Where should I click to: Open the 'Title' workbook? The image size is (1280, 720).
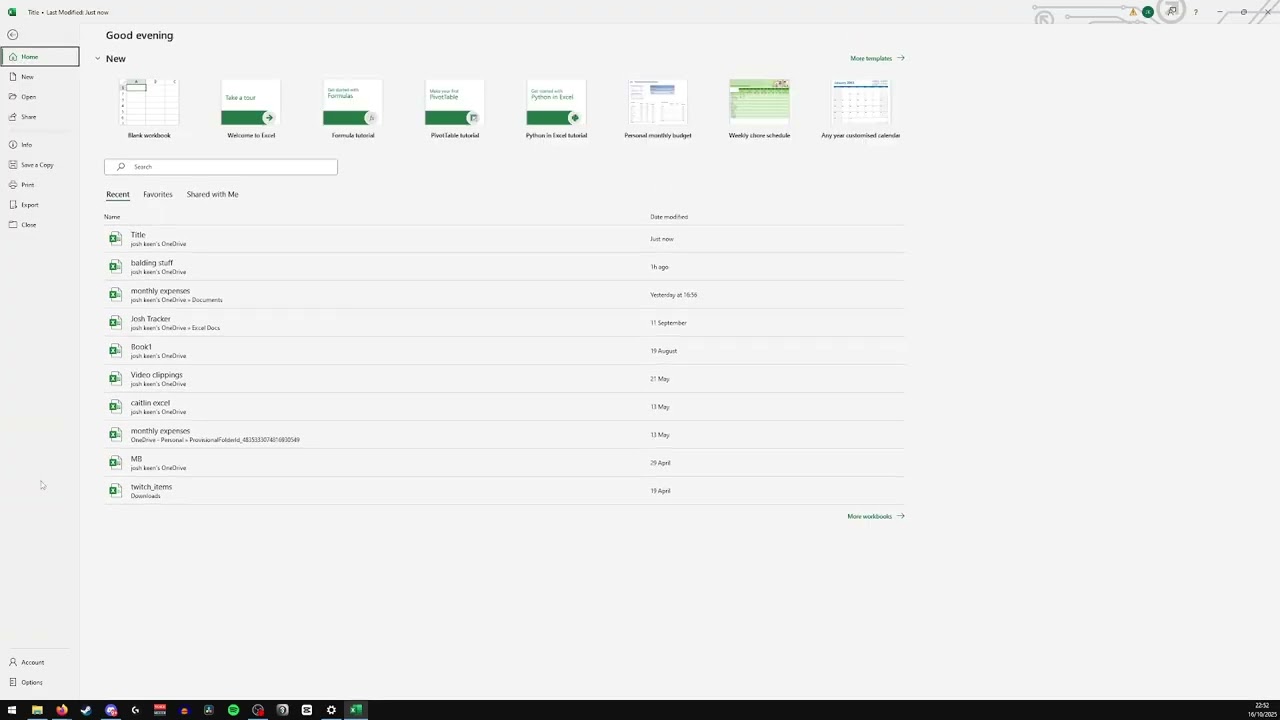[x=504, y=239]
